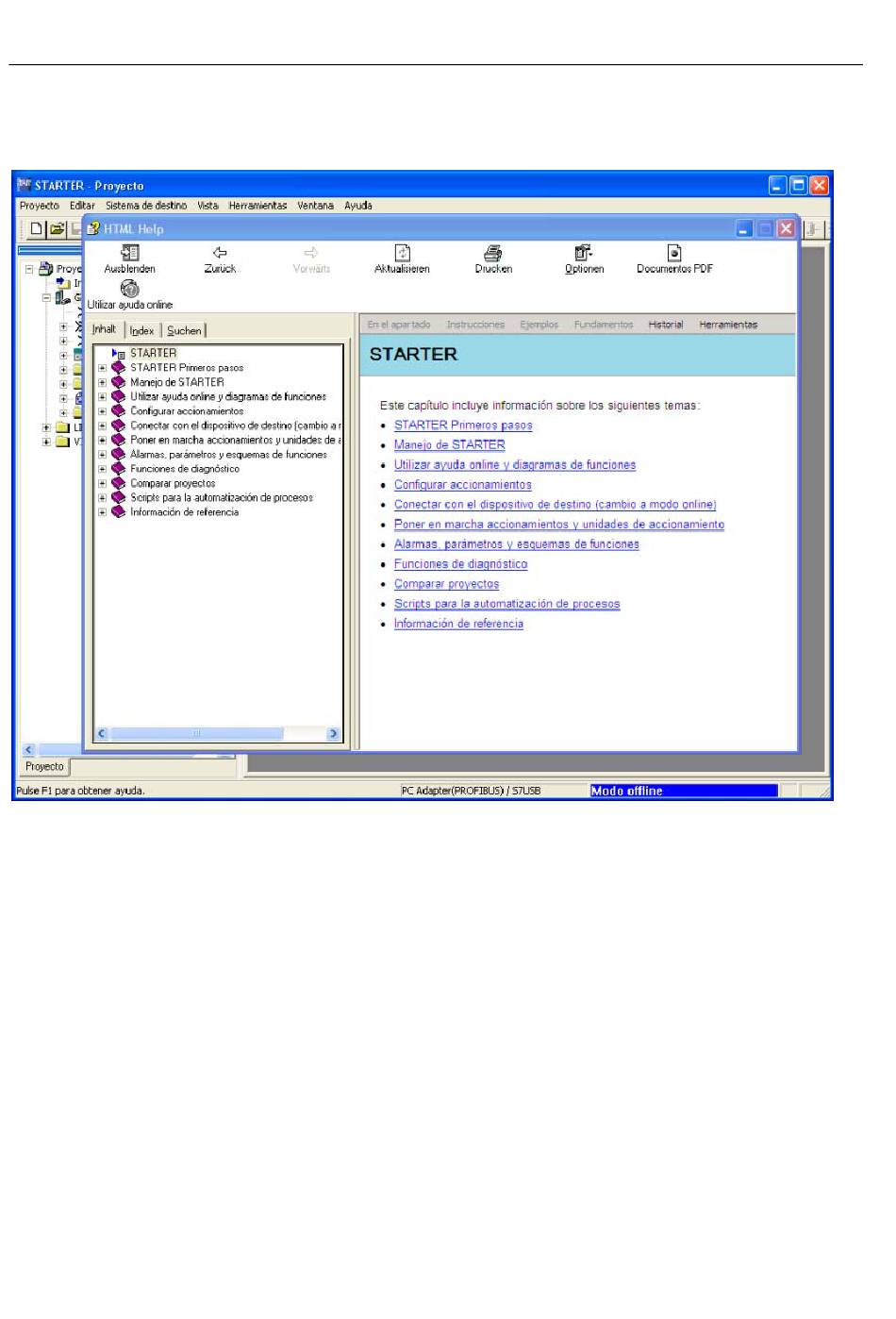The width and height of the screenshot is (896, 1319).
Task: Click the PC Adapter(PROFIBUS) / S7USB status text
Action: [472, 791]
